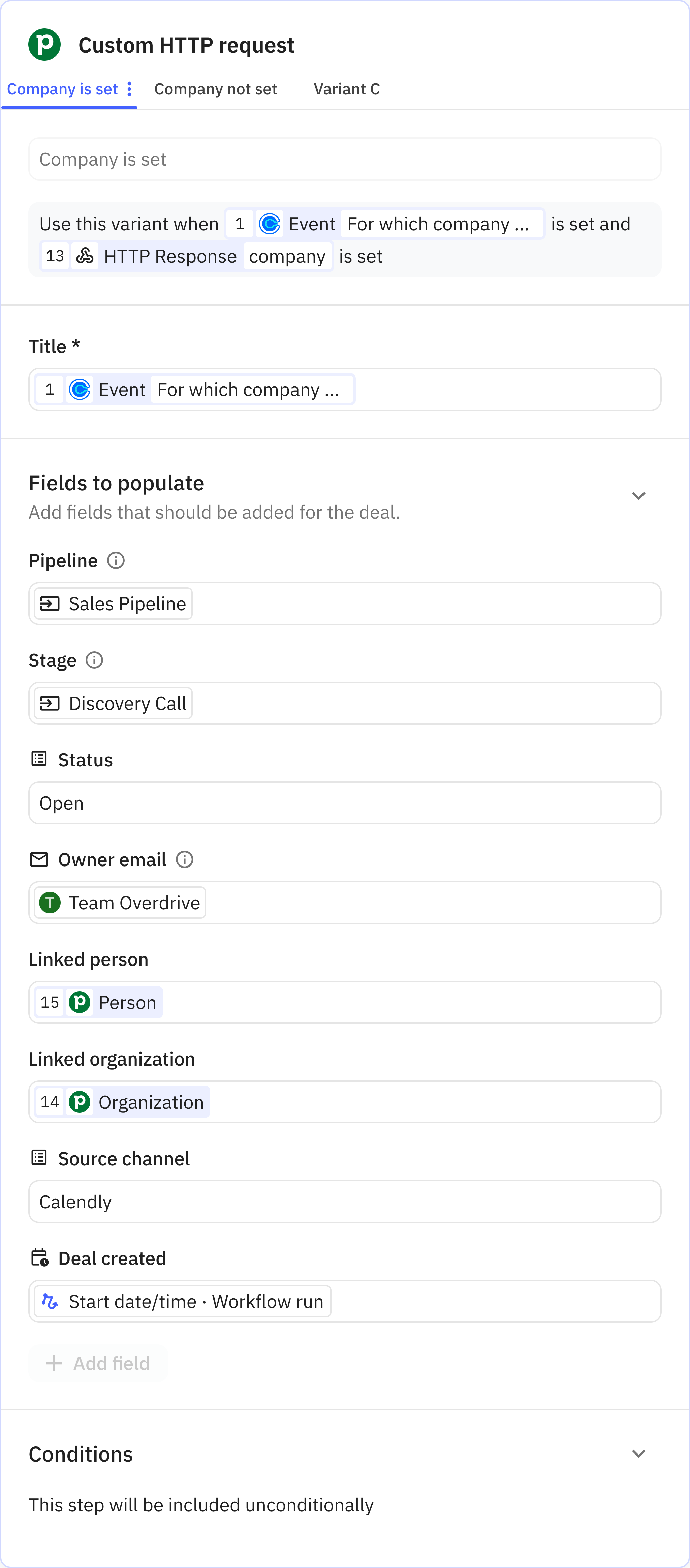This screenshot has height=1568, width=690.
Task: Switch to the Company not set tab
Action: (216, 90)
